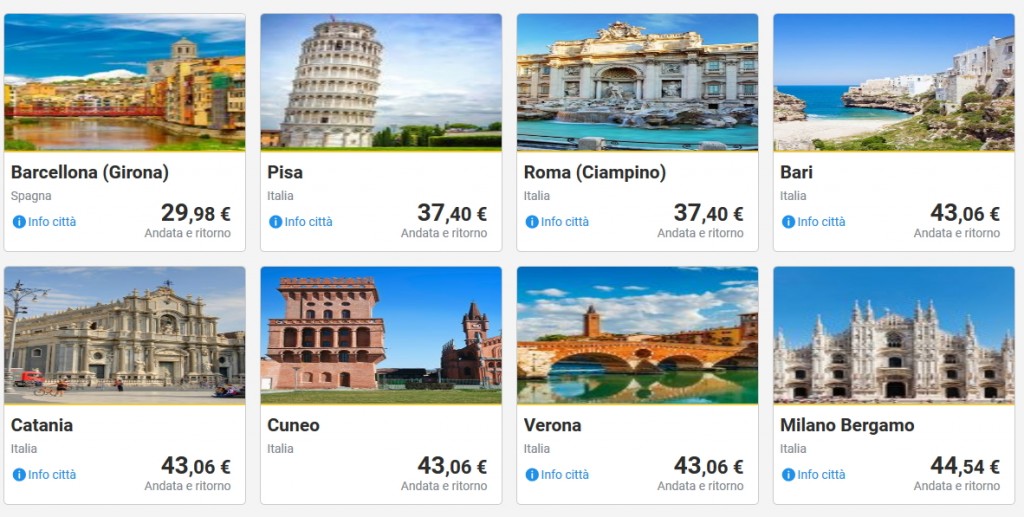Select the Milano Bergamo title
This screenshot has height=517, width=1024.
pyautogui.click(x=847, y=425)
